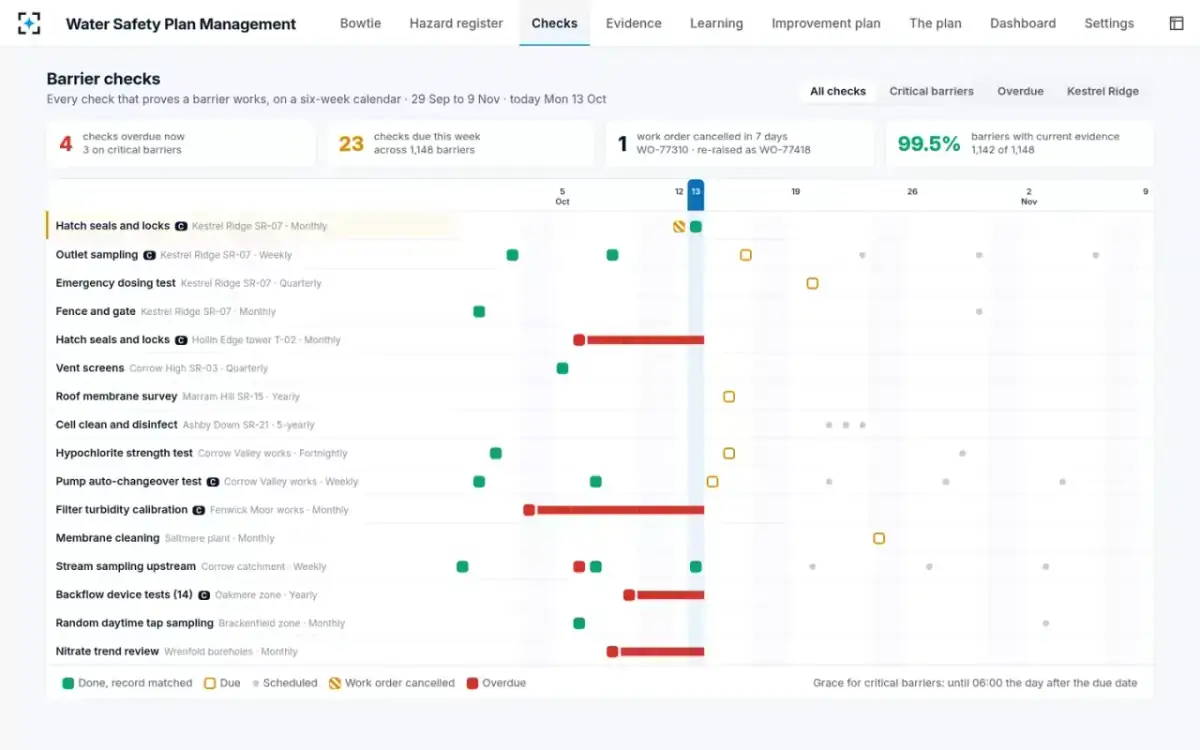Open the 99.5% barriers with current evidence card
The image size is (1200, 750).
(x=1020, y=143)
